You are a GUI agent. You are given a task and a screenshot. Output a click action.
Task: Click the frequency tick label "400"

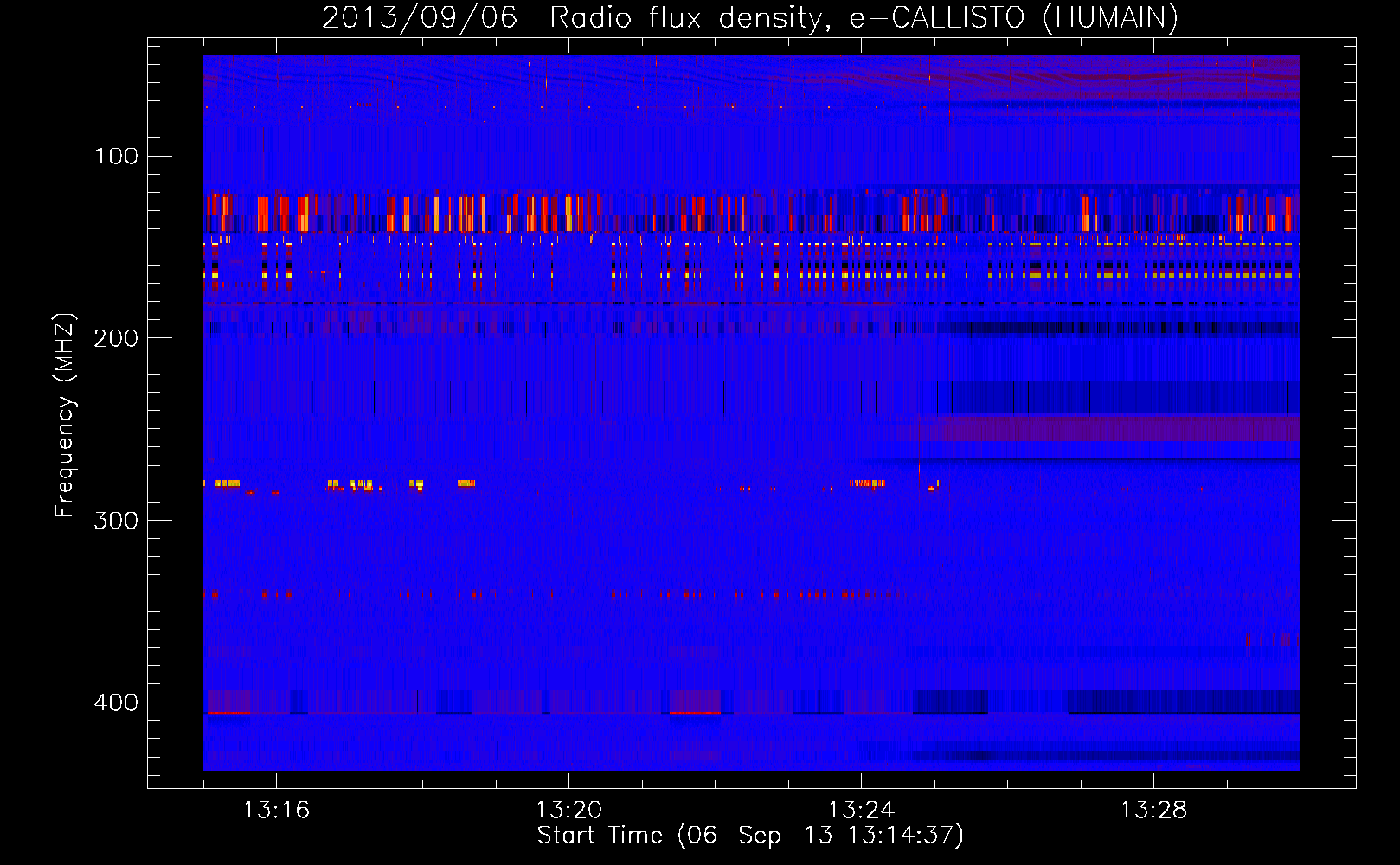116,702
